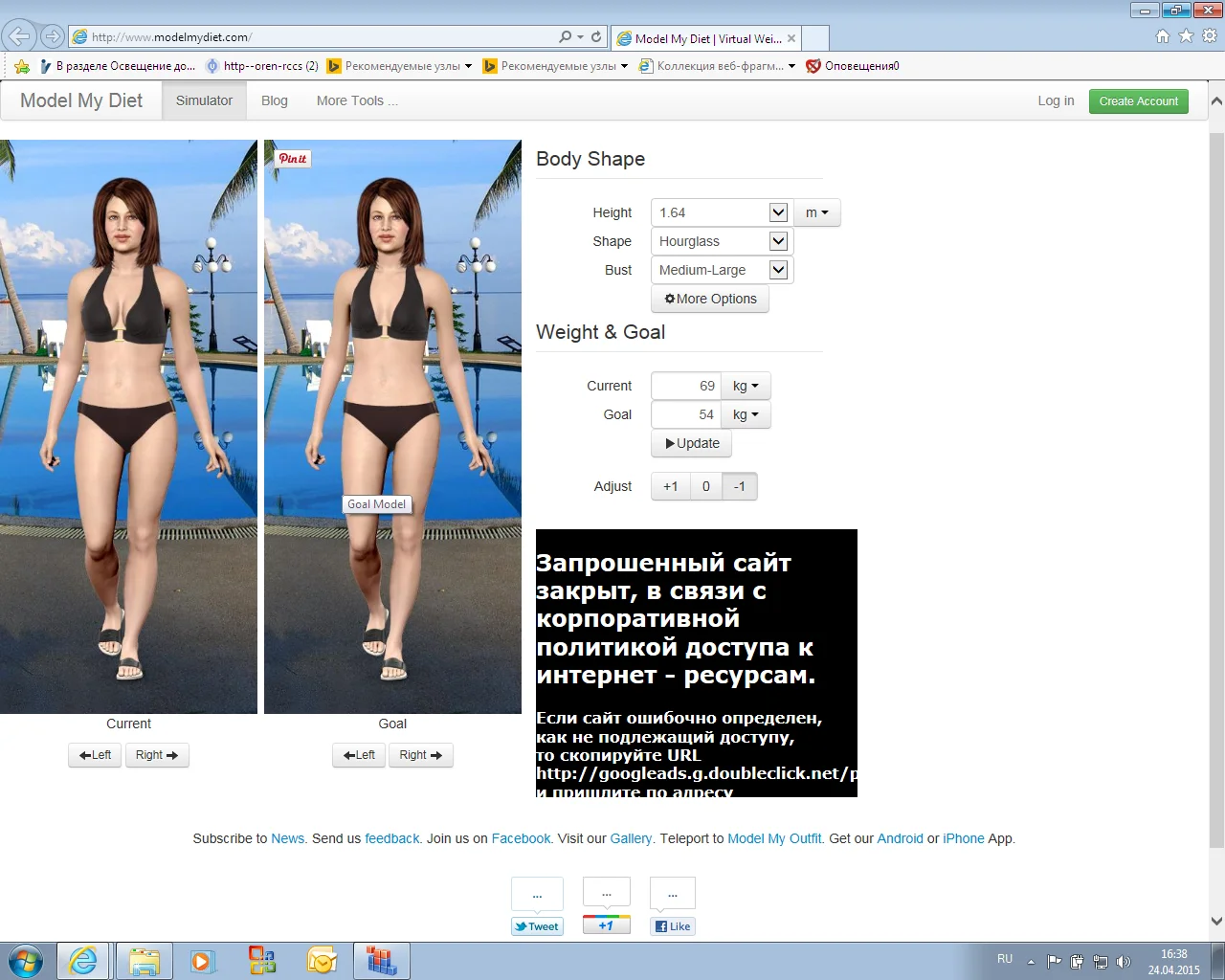Click the Model My Diet brand title
Viewport: 1225px width, 980px height.
pyautogui.click(x=81, y=100)
